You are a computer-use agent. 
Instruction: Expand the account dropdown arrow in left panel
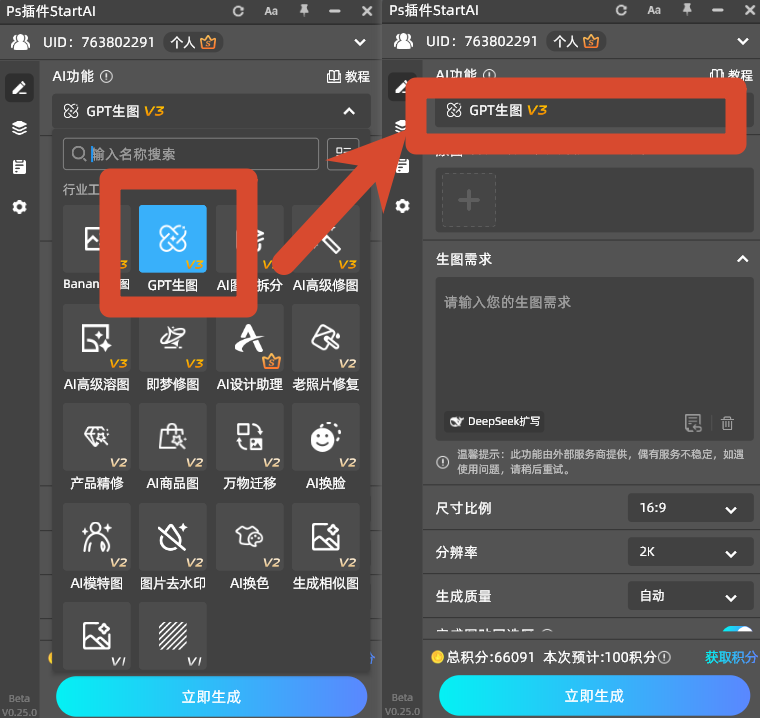pos(360,43)
